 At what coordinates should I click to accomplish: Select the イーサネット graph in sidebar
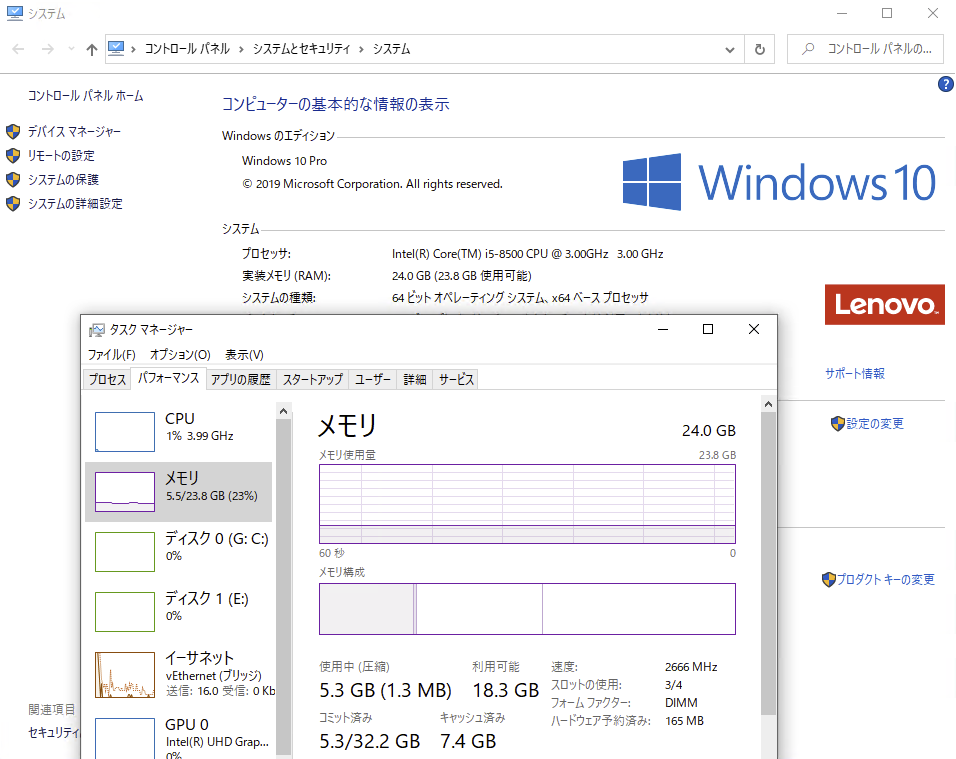click(x=125, y=674)
